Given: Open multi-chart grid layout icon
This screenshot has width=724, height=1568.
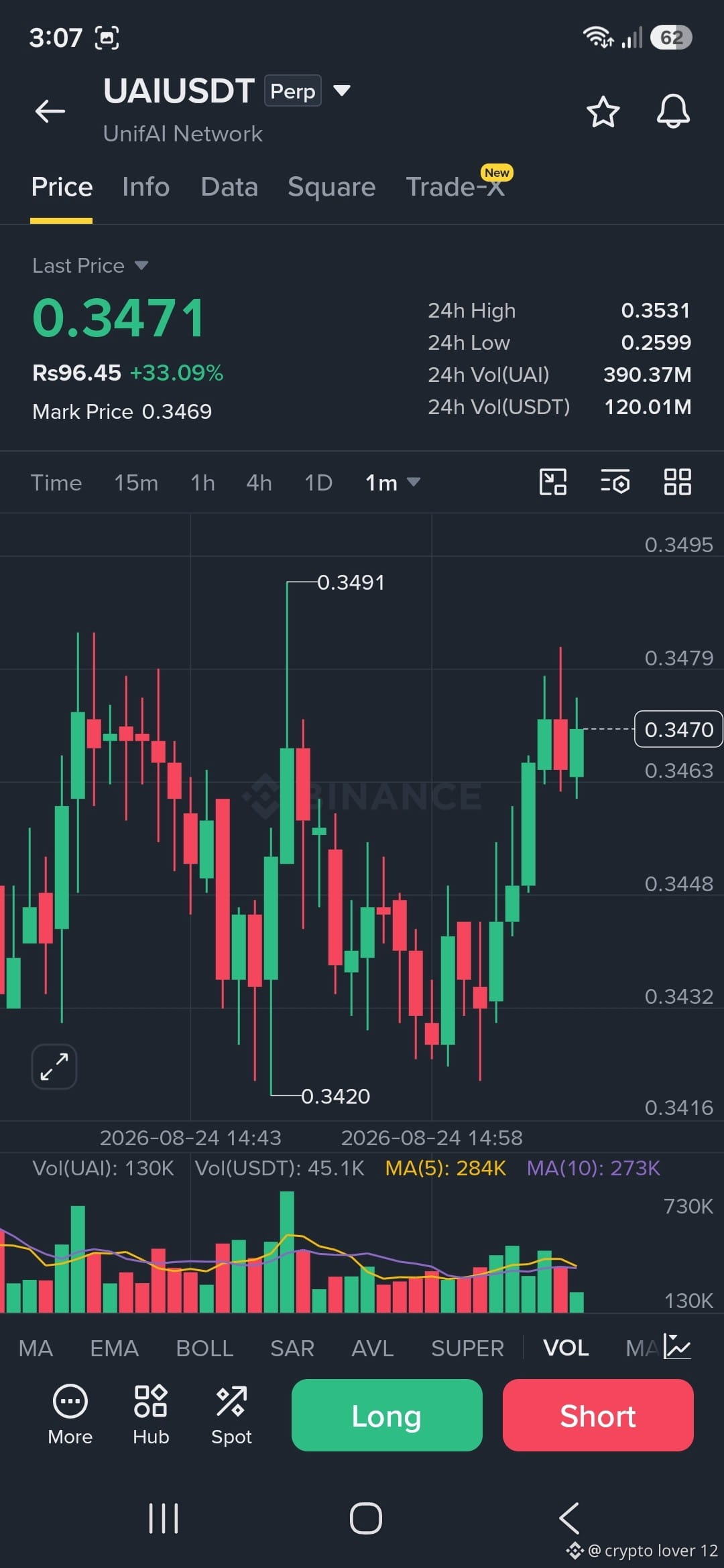Looking at the screenshot, I should click(x=677, y=482).
